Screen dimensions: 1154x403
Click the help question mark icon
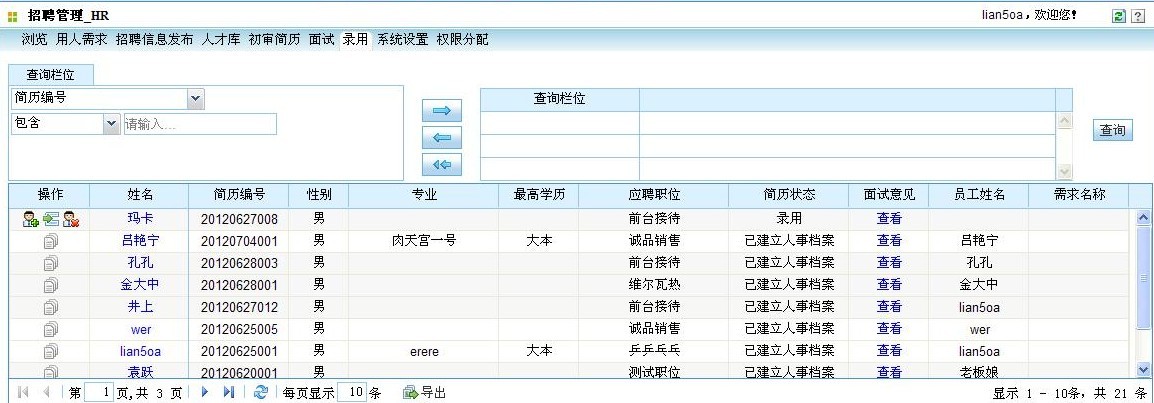pyautogui.click(x=1138, y=17)
